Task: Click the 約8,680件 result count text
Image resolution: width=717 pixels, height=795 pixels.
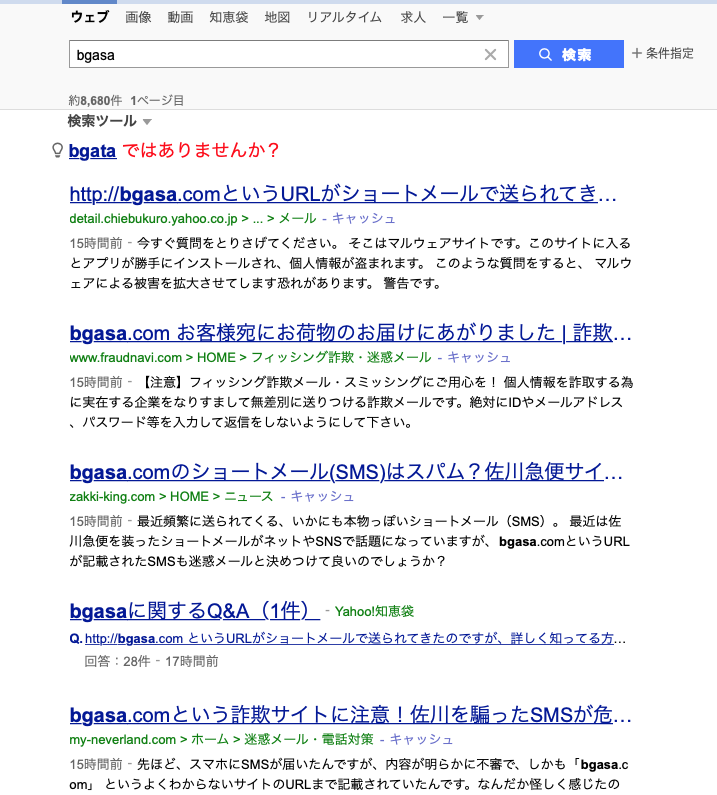Action: [95, 100]
